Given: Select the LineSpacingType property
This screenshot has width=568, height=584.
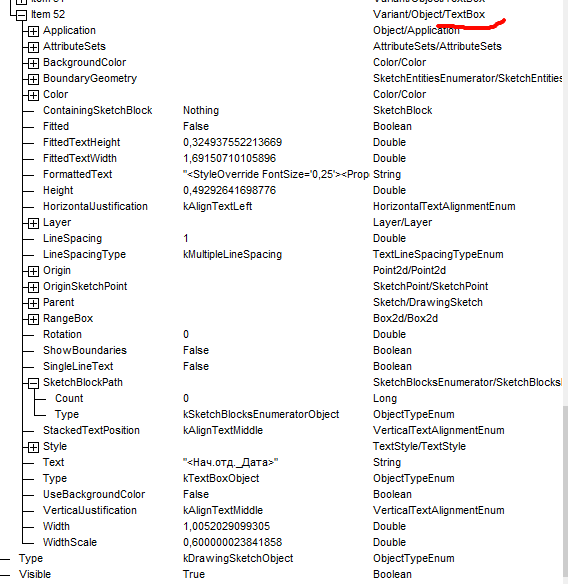Looking at the screenshot, I should click(85, 255).
